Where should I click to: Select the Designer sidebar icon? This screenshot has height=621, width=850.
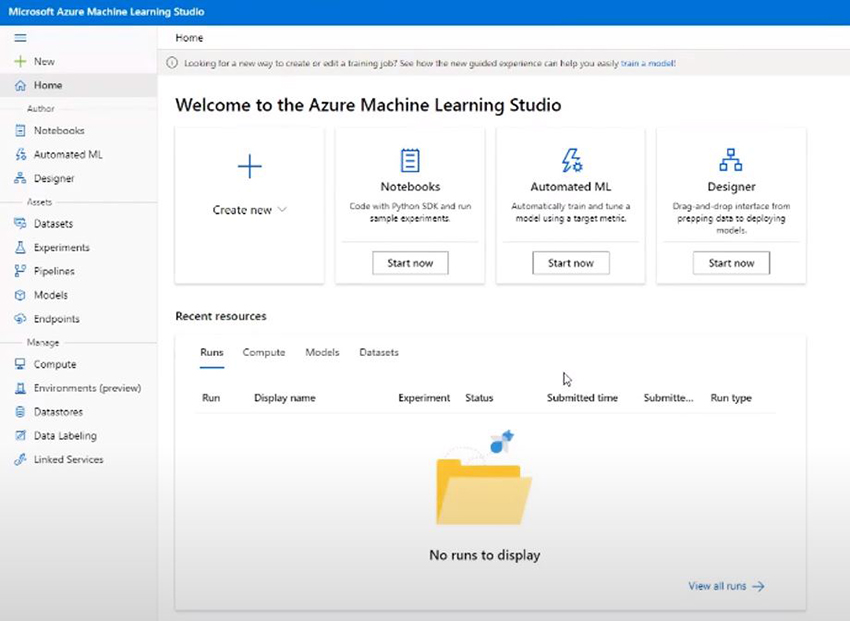[x=20, y=179]
